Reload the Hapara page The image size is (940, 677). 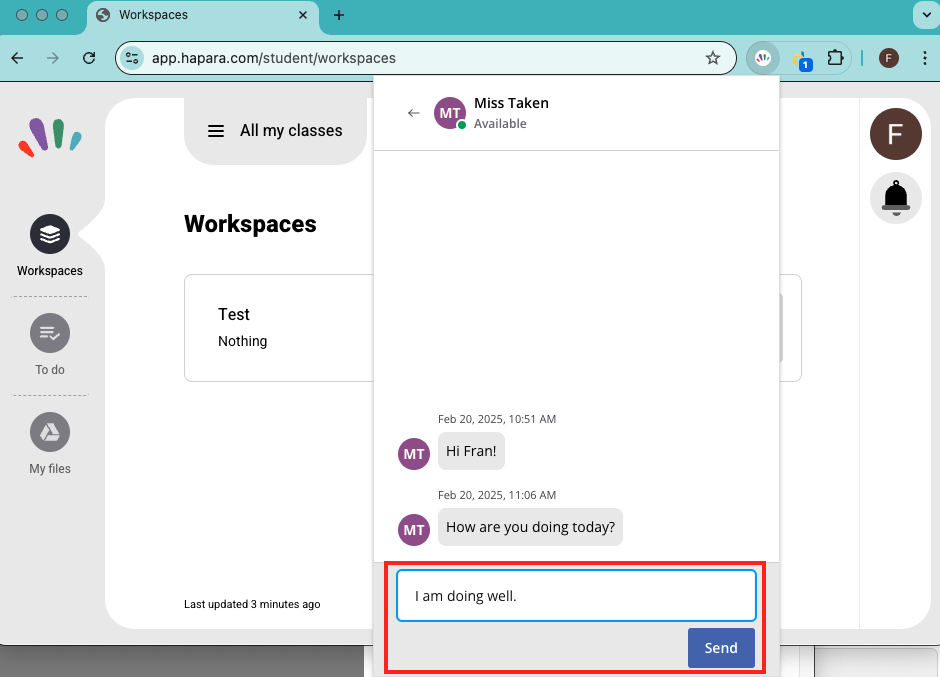pos(89,58)
